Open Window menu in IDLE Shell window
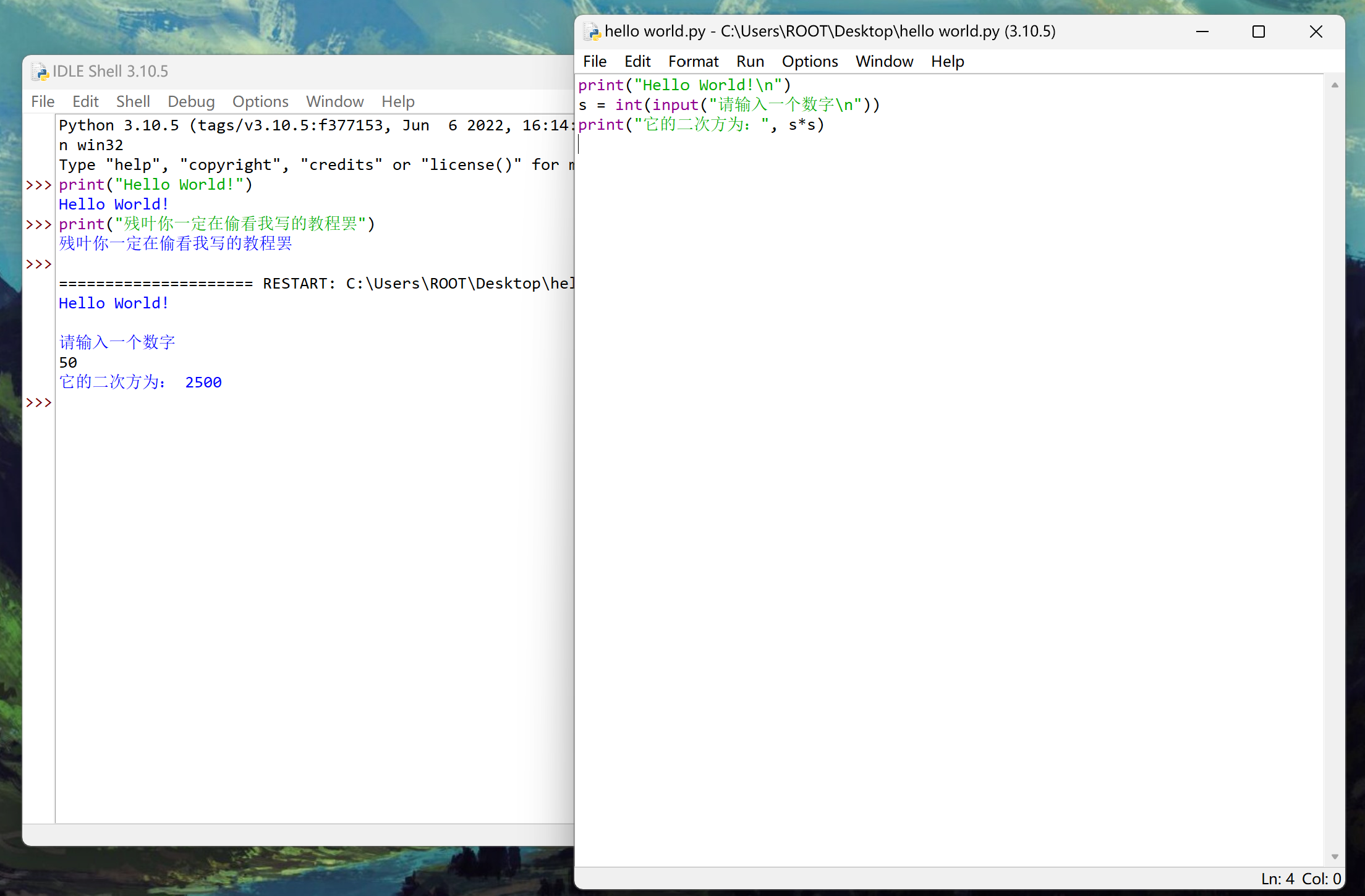This screenshot has width=1365, height=896. pyautogui.click(x=334, y=101)
